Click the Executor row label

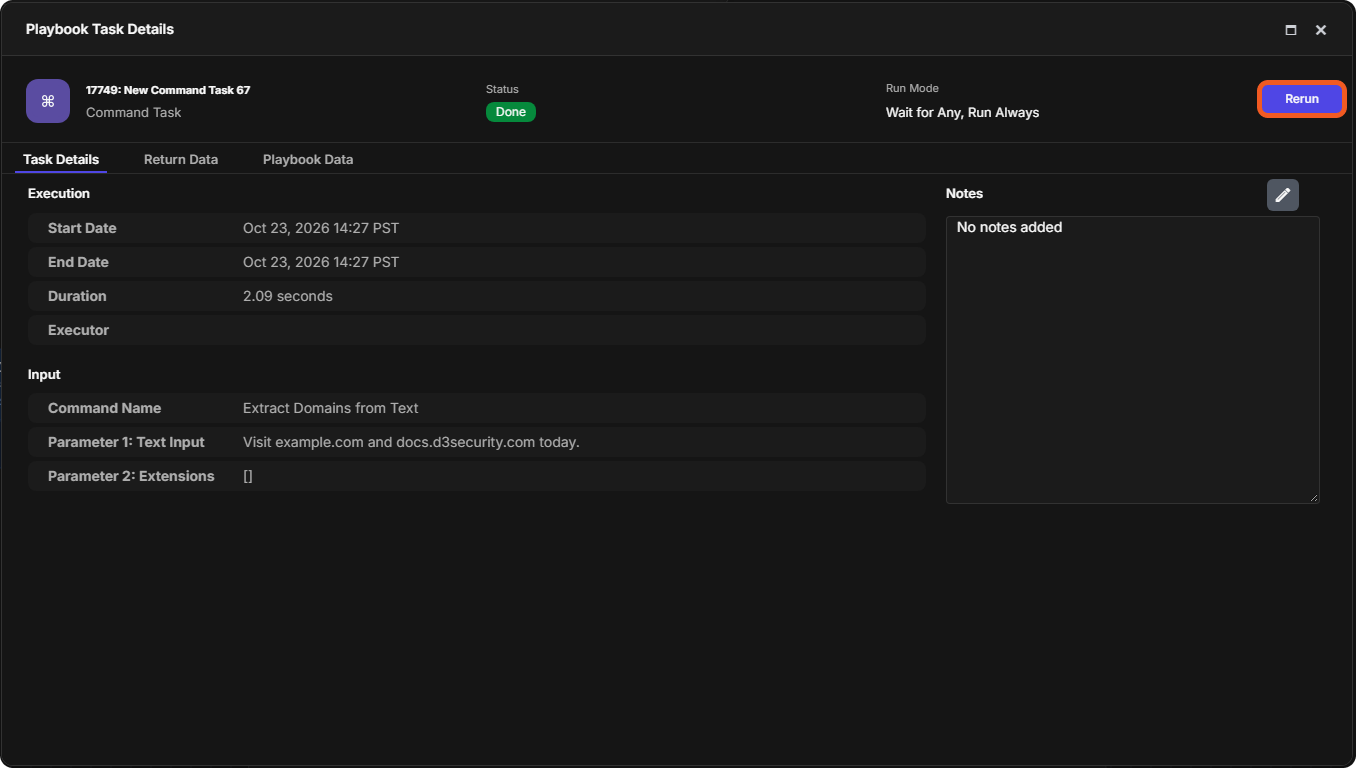[x=78, y=330]
